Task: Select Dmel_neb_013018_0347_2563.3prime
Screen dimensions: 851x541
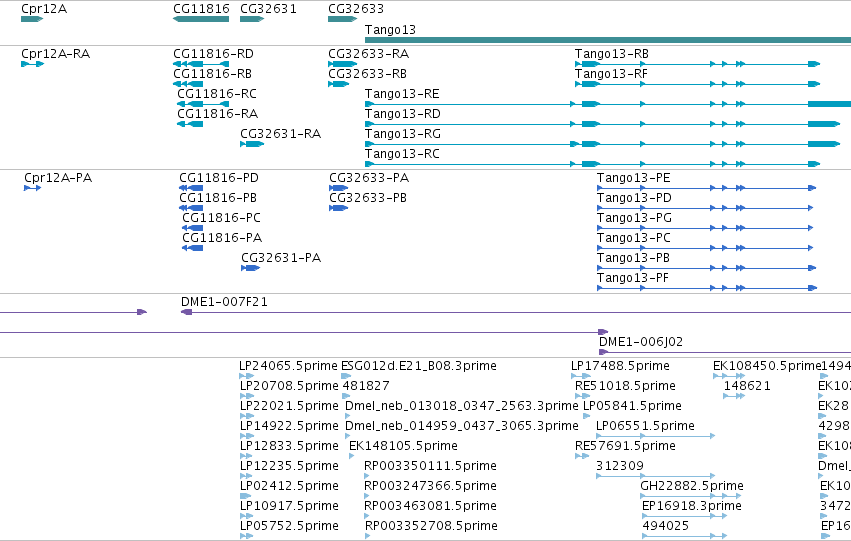Action: tap(461, 406)
